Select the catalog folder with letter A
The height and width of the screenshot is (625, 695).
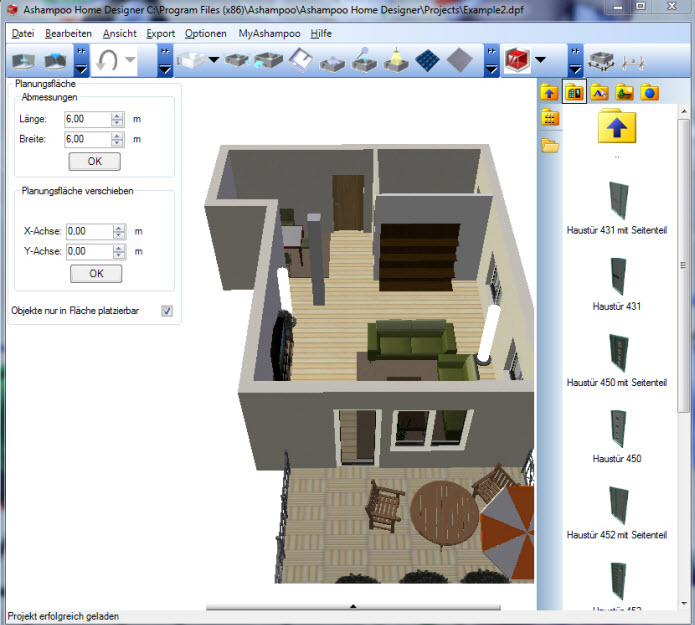point(599,92)
